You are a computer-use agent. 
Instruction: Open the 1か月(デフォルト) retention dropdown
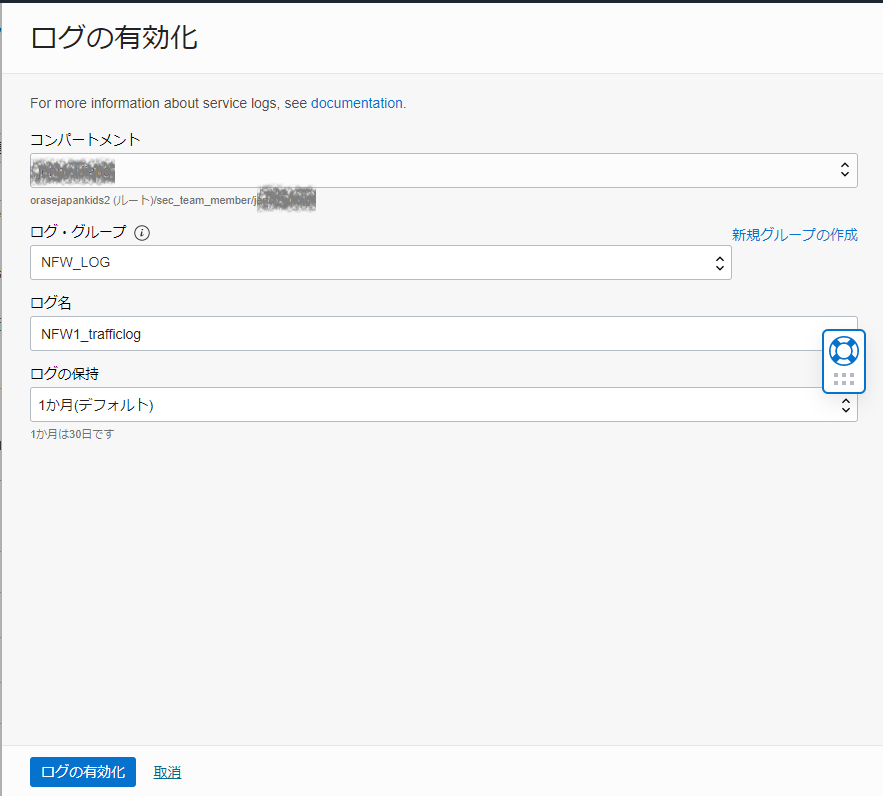(x=430, y=405)
